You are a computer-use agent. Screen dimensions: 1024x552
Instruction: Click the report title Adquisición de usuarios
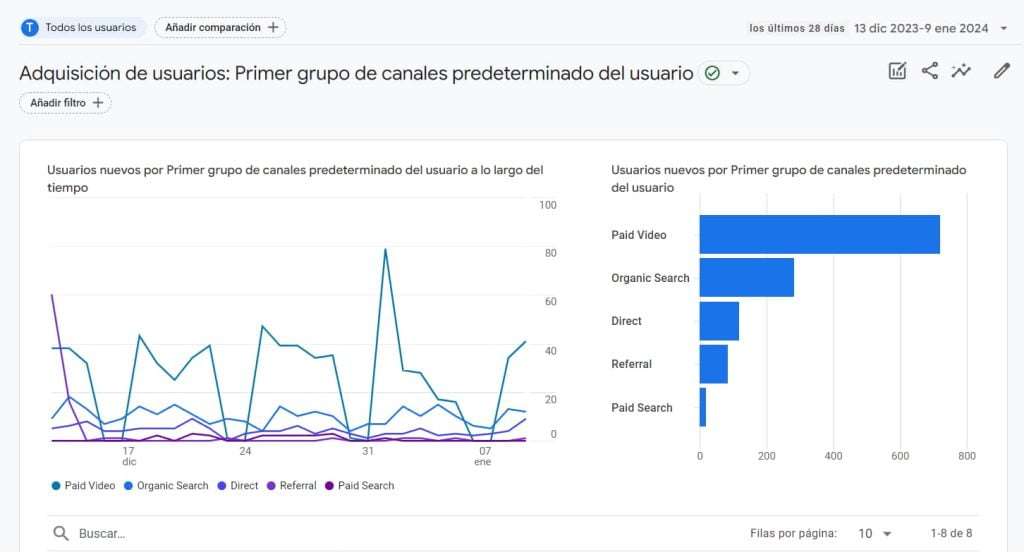(356, 73)
